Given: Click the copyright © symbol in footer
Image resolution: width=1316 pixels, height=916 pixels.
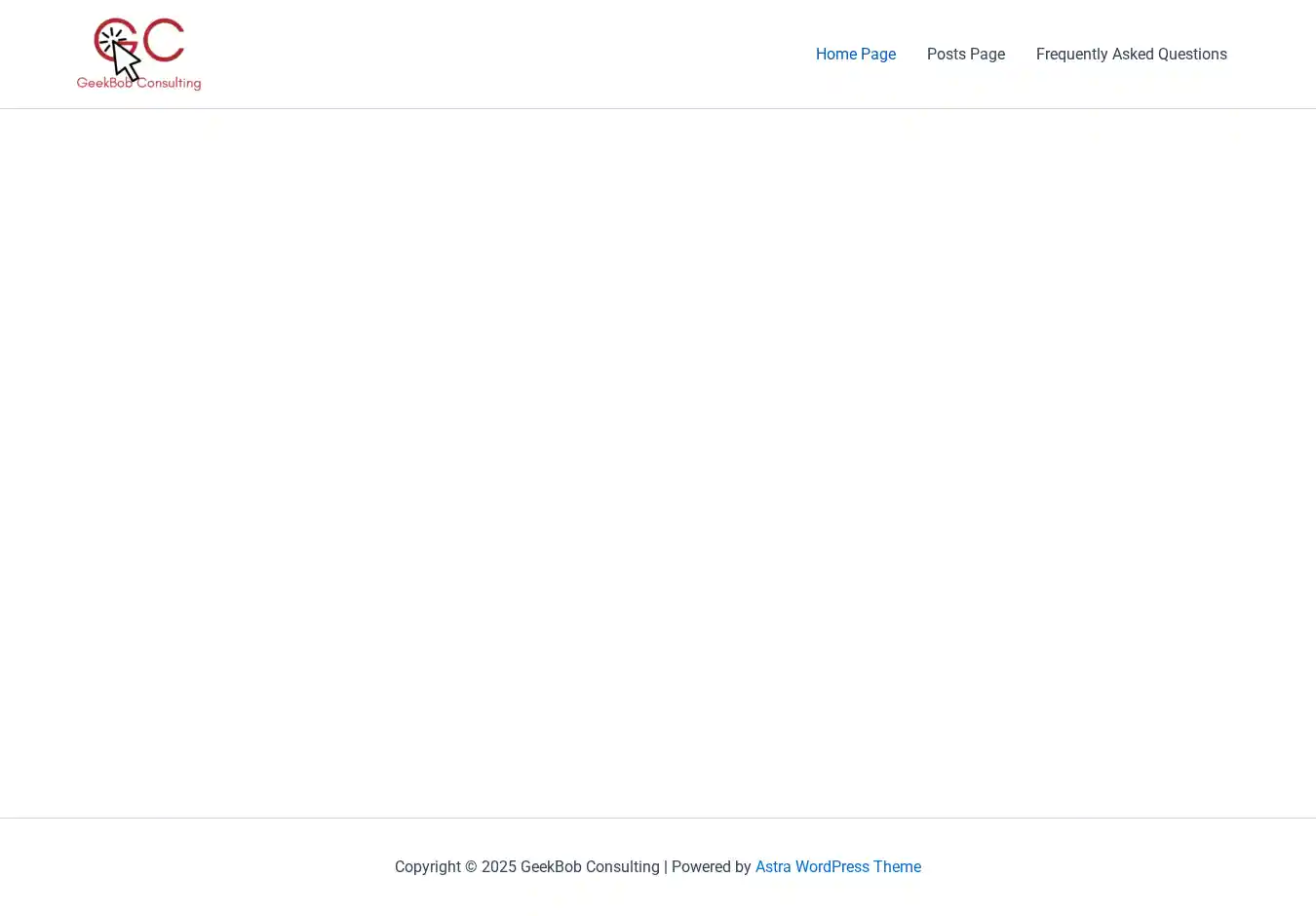Looking at the screenshot, I should point(471,867).
